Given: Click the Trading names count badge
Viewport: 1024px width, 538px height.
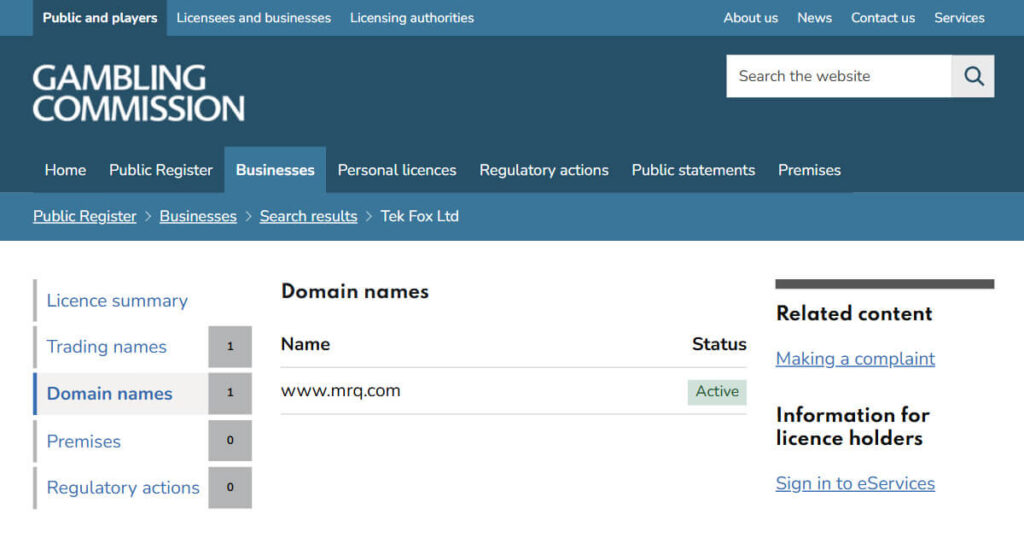Looking at the screenshot, I should pyautogui.click(x=230, y=346).
